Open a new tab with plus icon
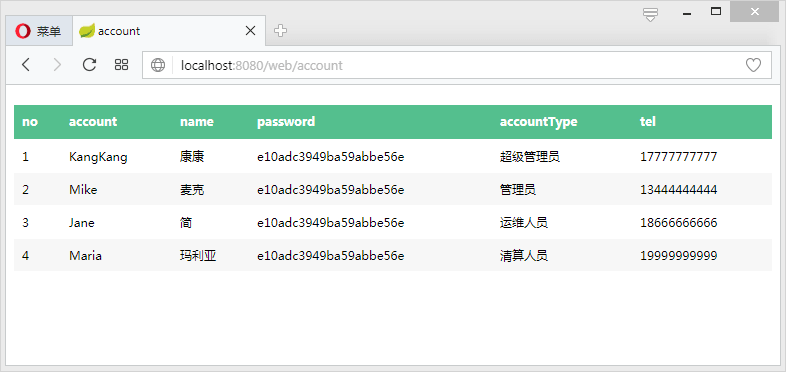The width and height of the screenshot is (786, 372). coord(281,31)
